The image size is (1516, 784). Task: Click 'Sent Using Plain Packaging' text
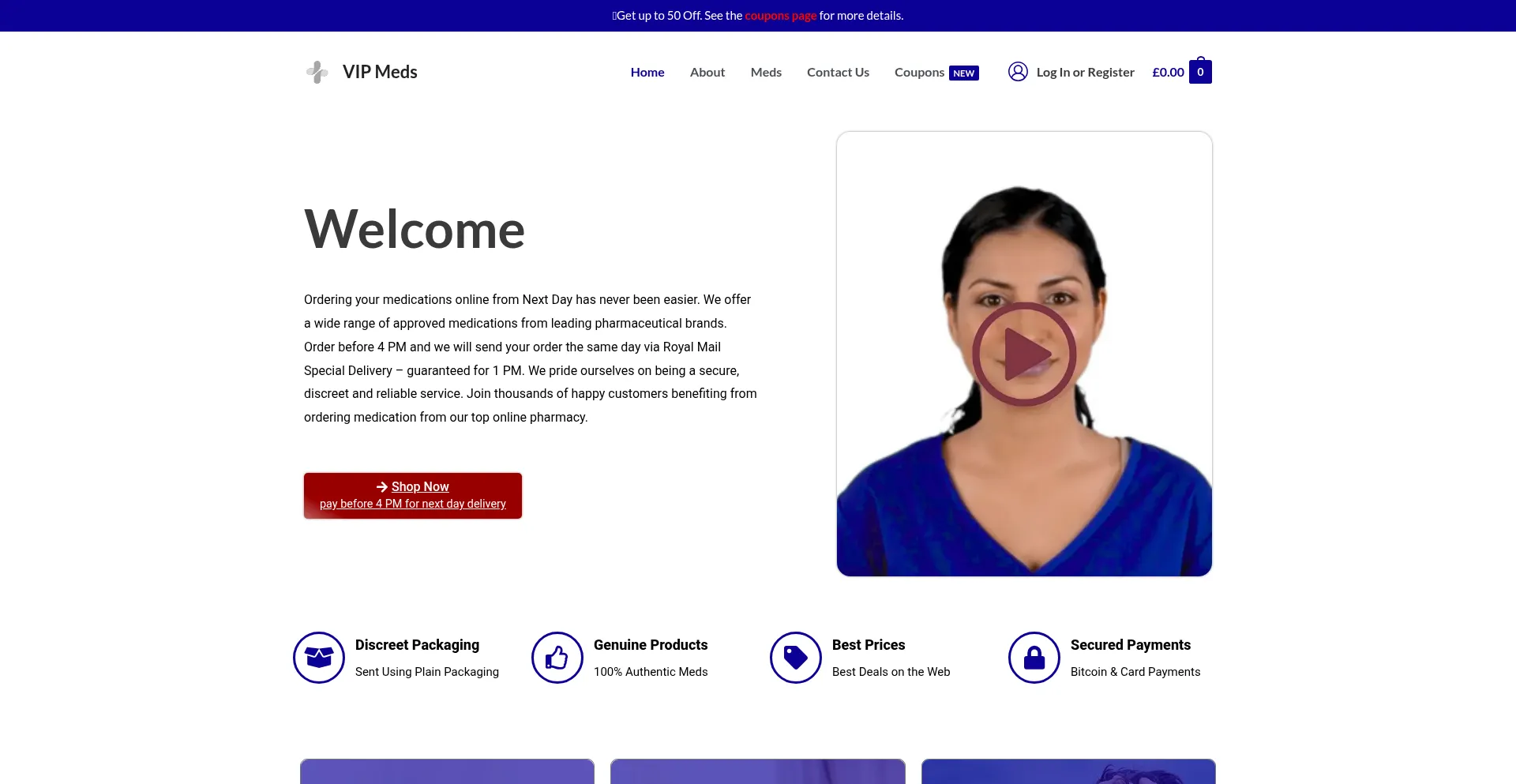coord(427,672)
